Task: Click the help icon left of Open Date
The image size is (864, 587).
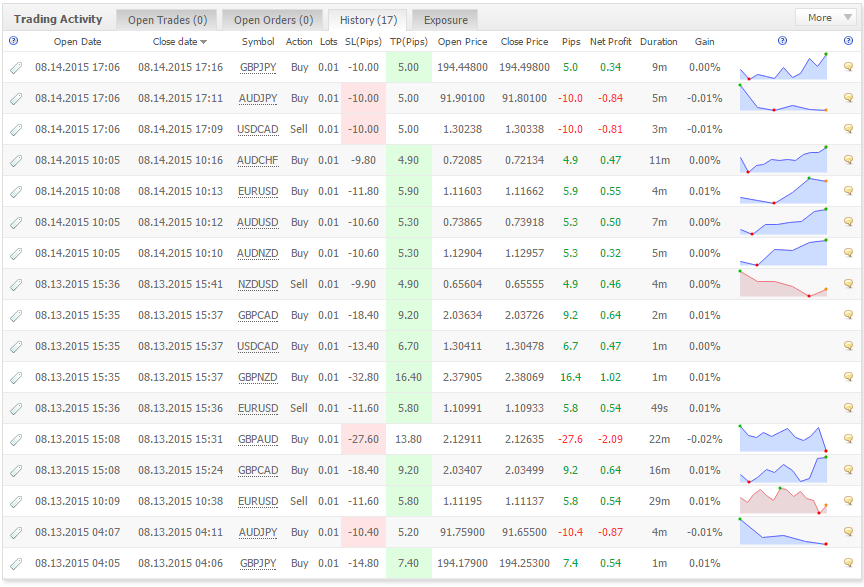Action: click(x=14, y=41)
